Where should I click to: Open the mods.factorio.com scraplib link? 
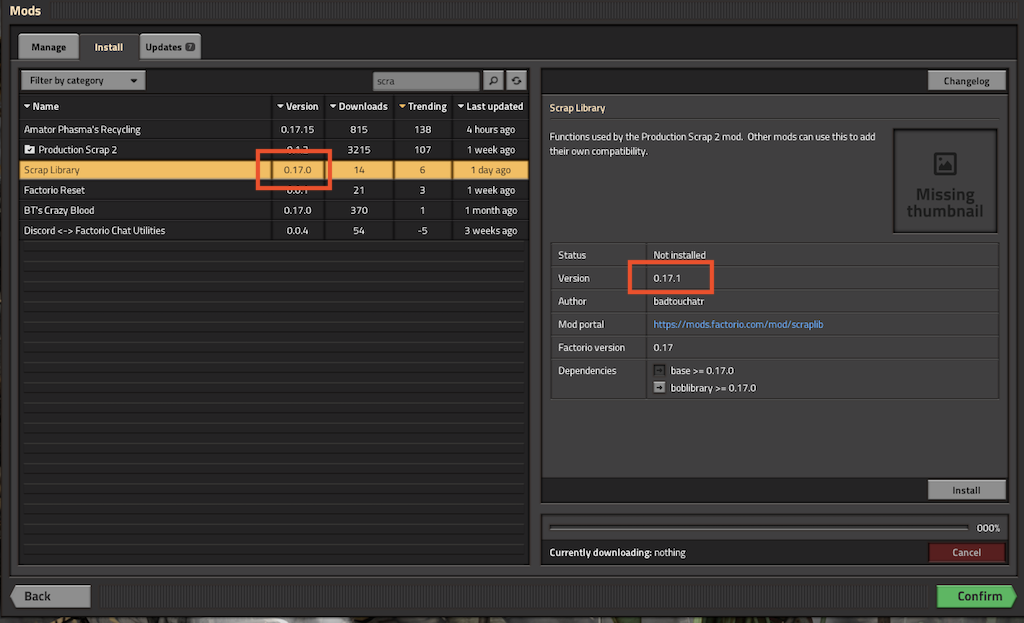[738, 325]
